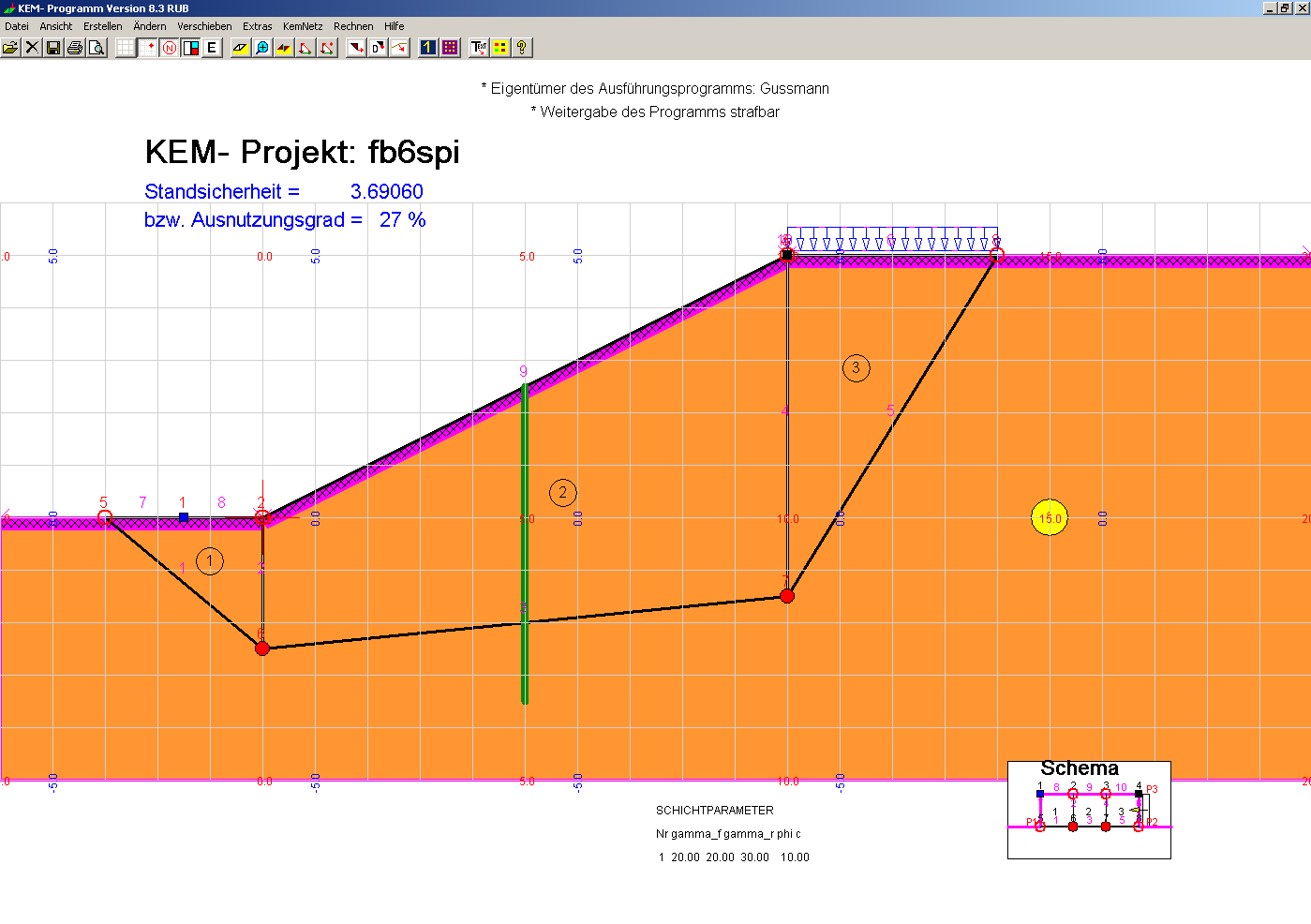The width and height of the screenshot is (1311, 924).
Task: Activate the zoom-in magnifier tool
Action: 262,47
